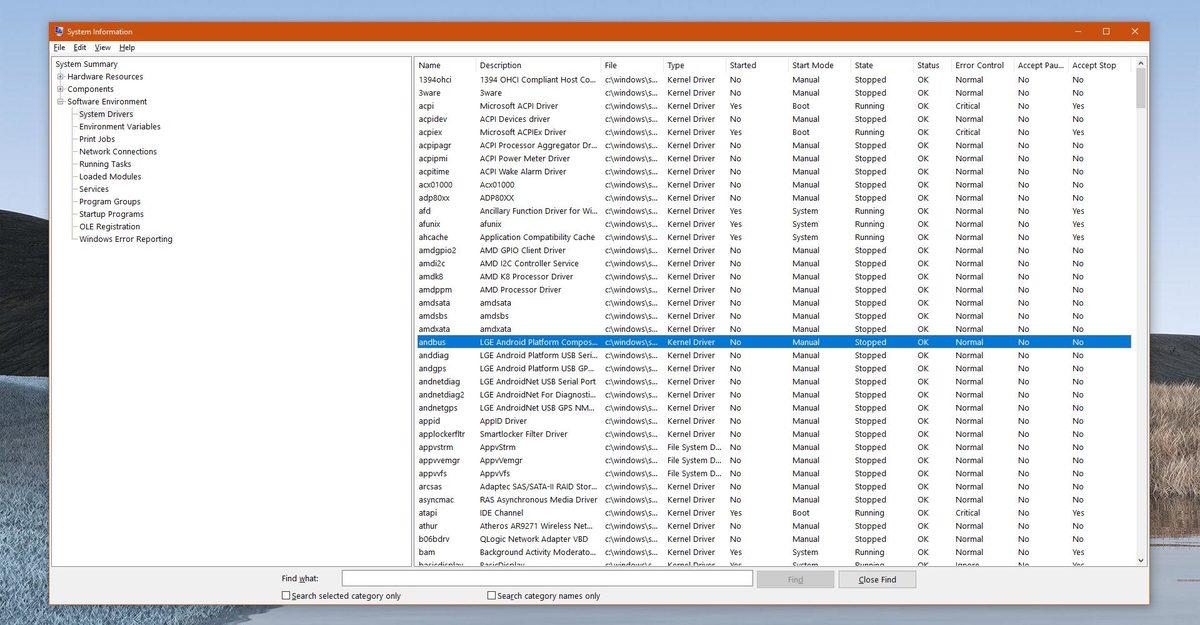
Task: Click inside the Find what field
Action: pyautogui.click(x=545, y=577)
